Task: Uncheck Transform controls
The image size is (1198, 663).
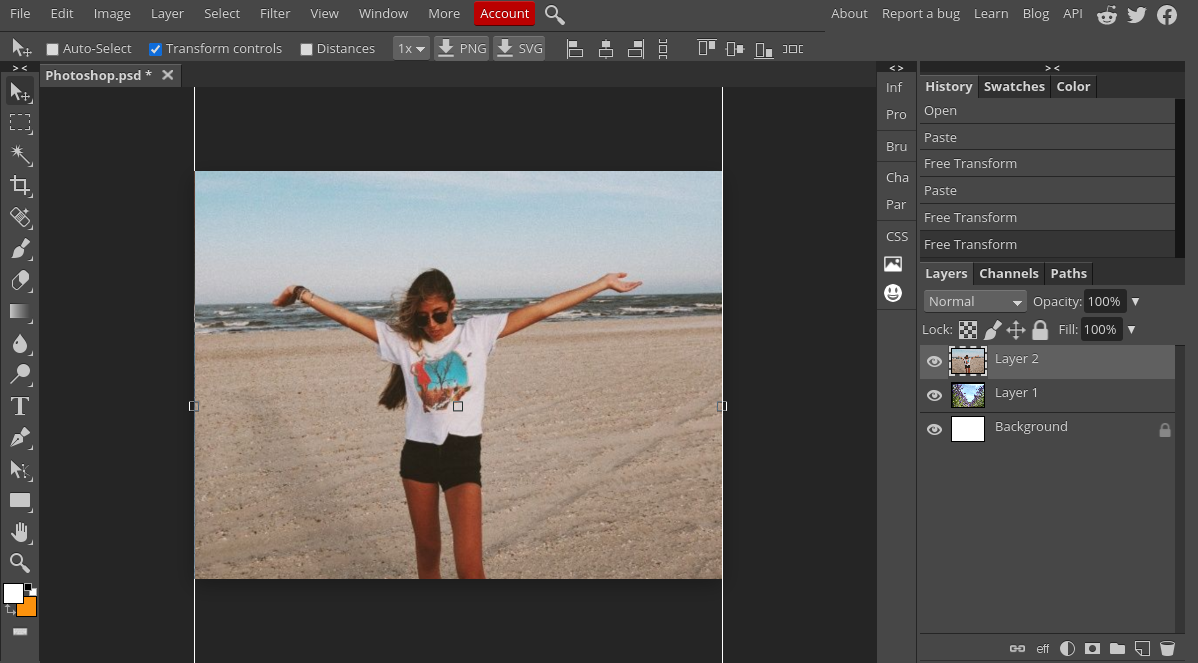Action: [x=155, y=50]
